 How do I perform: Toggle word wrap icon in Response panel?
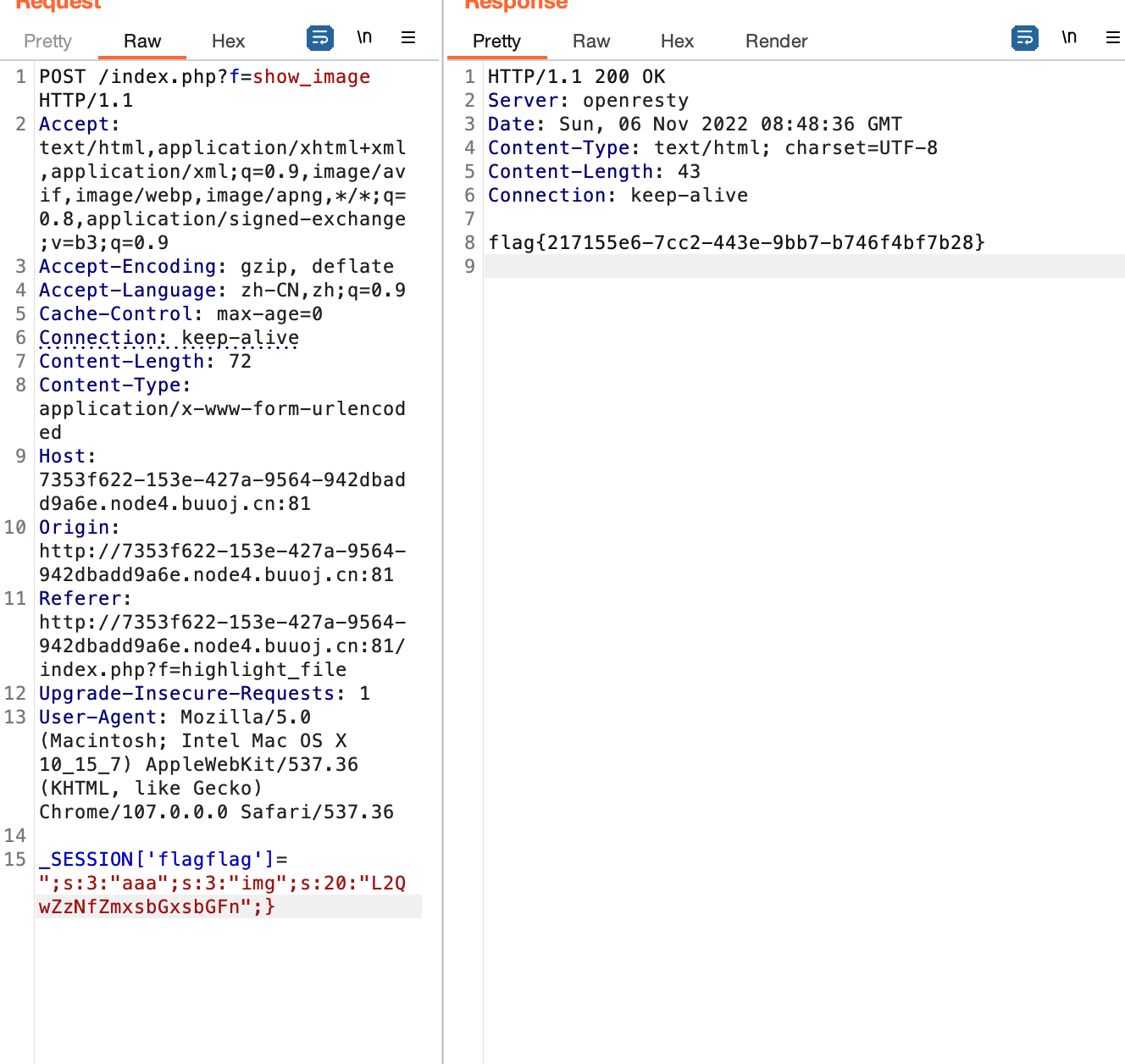[x=1025, y=38]
